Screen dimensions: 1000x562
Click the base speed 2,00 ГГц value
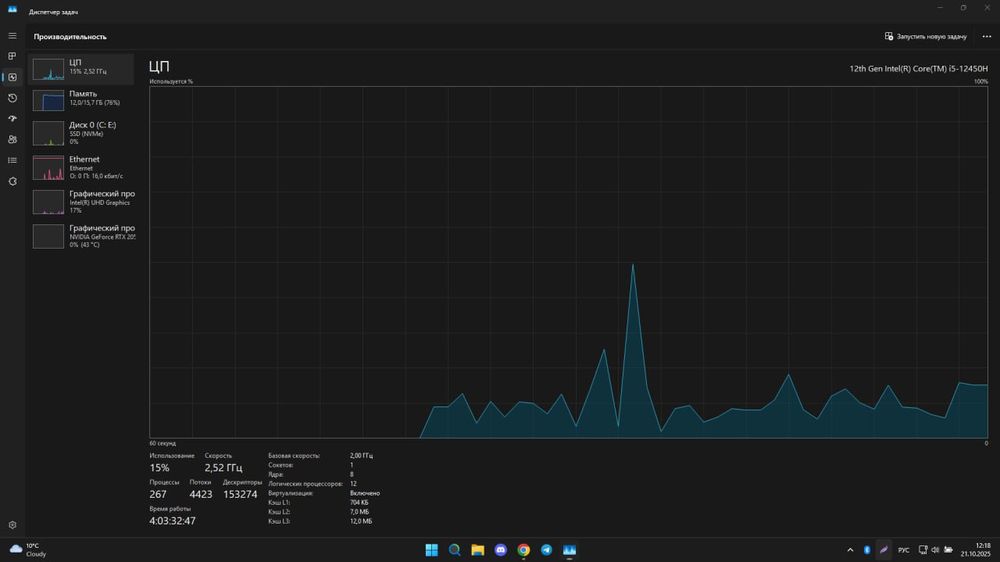361,455
